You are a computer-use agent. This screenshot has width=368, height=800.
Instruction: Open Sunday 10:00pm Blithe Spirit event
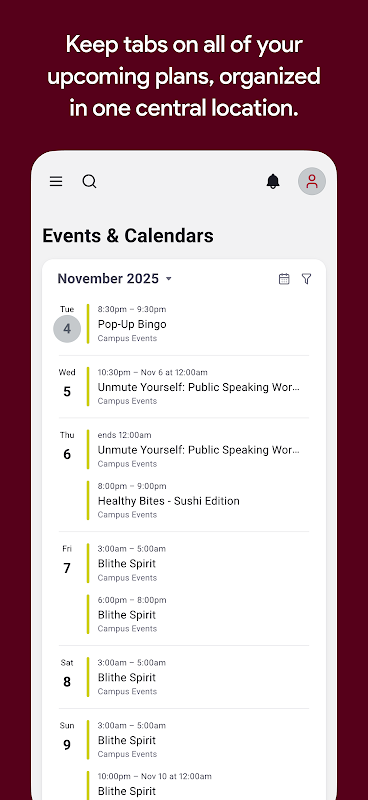pyautogui.click(x=198, y=785)
